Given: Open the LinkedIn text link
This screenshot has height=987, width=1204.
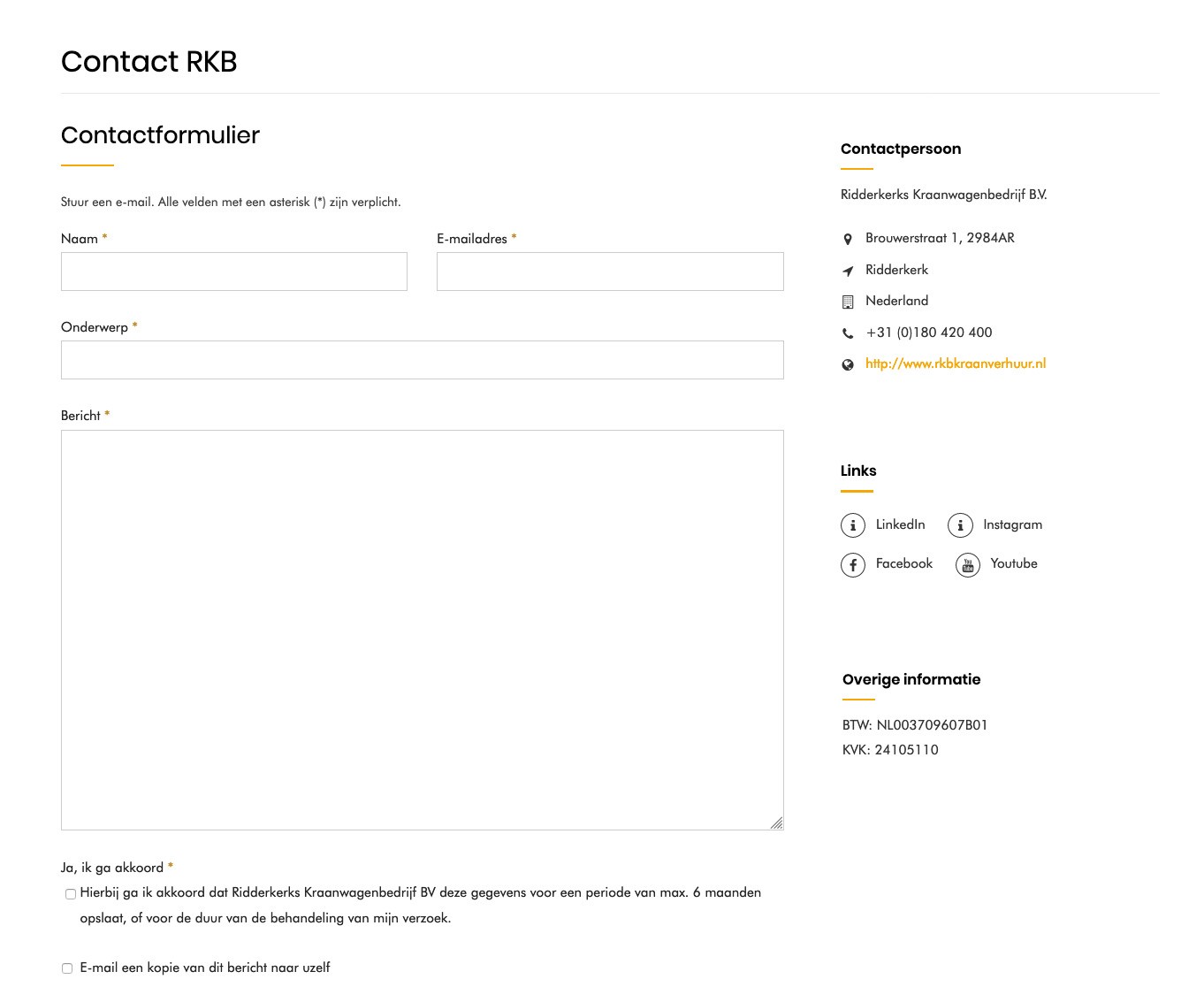Looking at the screenshot, I should (900, 524).
